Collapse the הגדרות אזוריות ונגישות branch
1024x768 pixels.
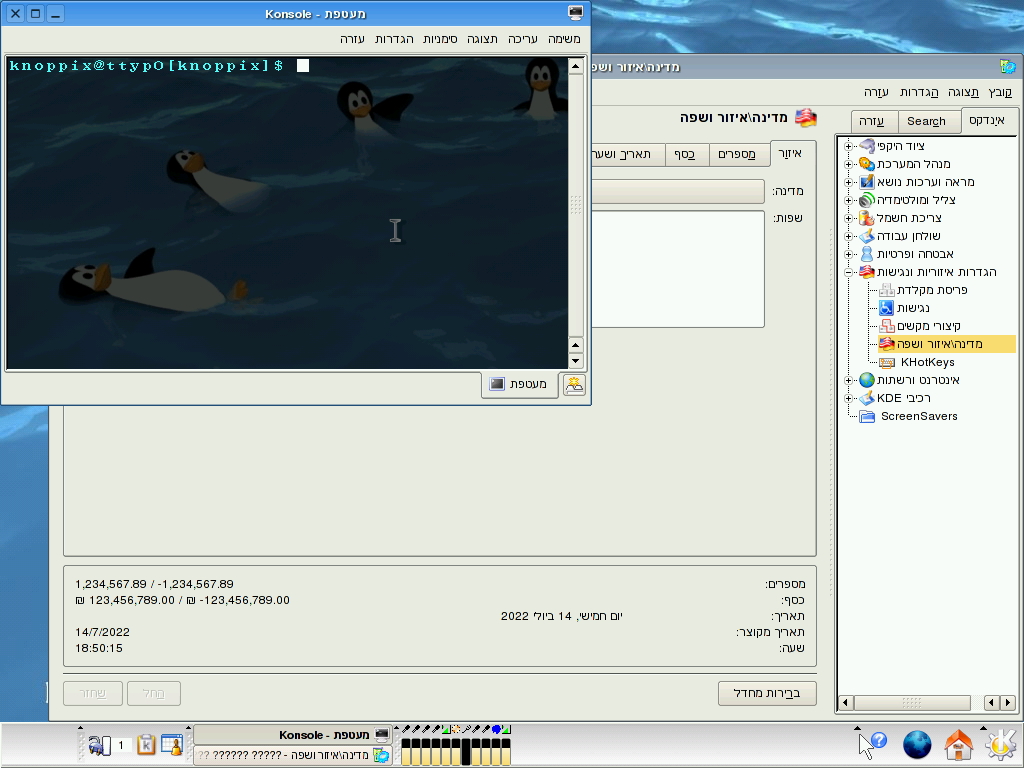coord(848,272)
